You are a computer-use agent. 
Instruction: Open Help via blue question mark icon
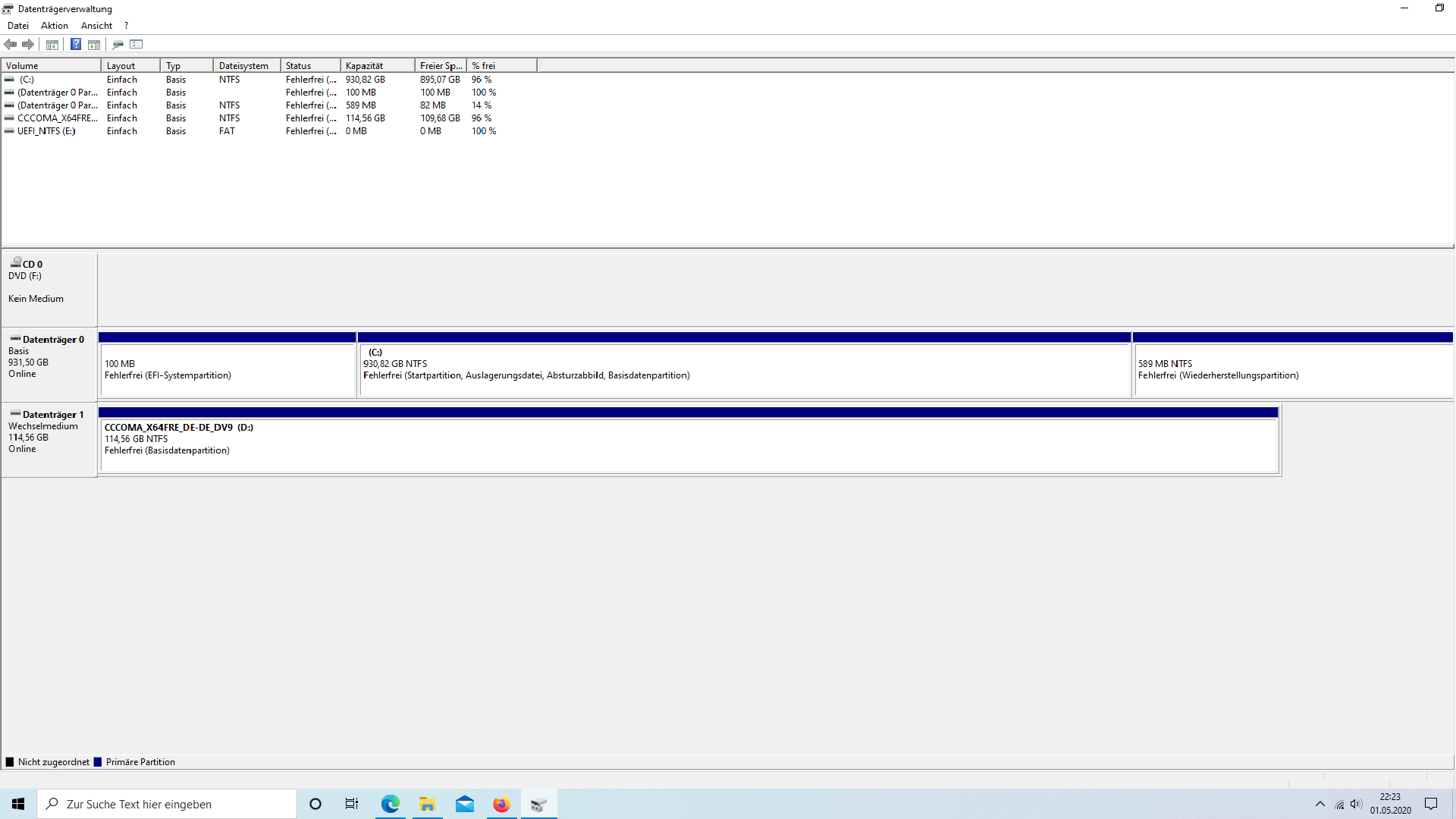[76, 44]
